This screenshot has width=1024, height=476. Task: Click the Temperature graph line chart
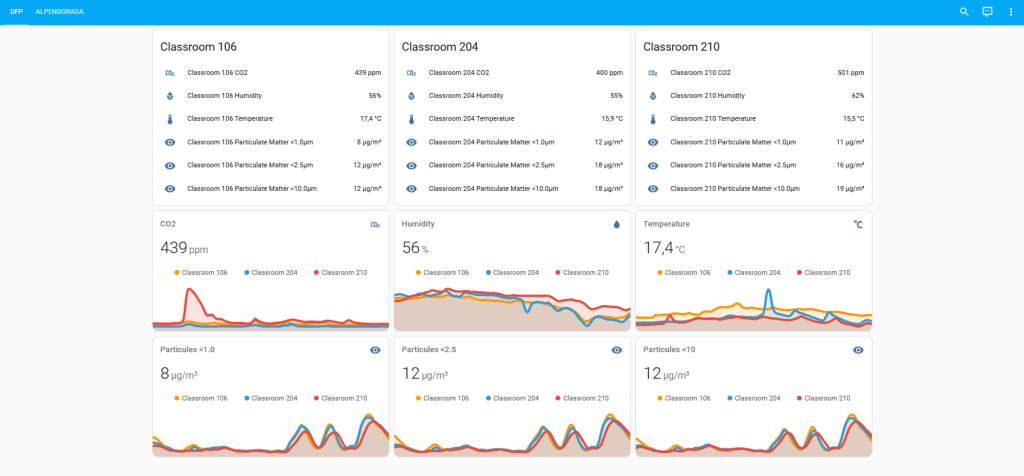754,307
